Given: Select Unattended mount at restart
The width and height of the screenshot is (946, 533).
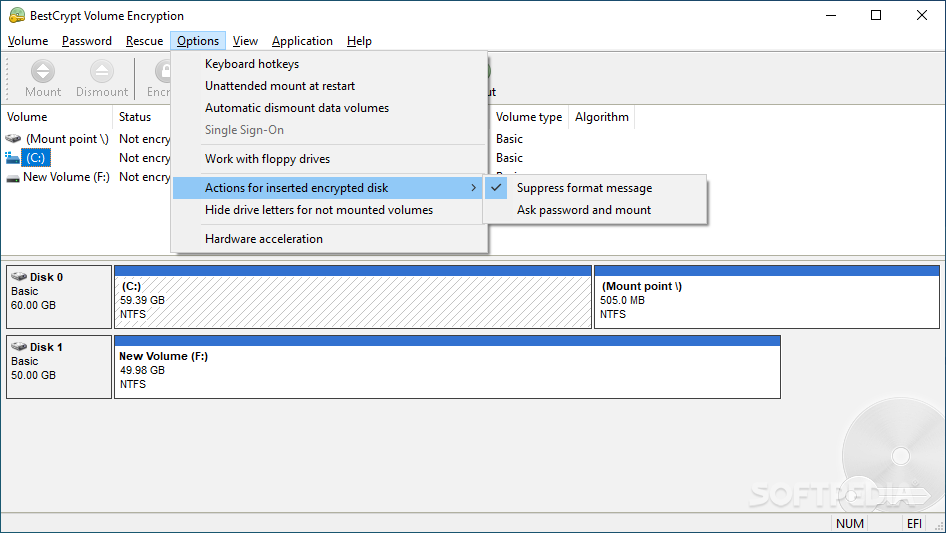Looking at the screenshot, I should click(x=328, y=86).
